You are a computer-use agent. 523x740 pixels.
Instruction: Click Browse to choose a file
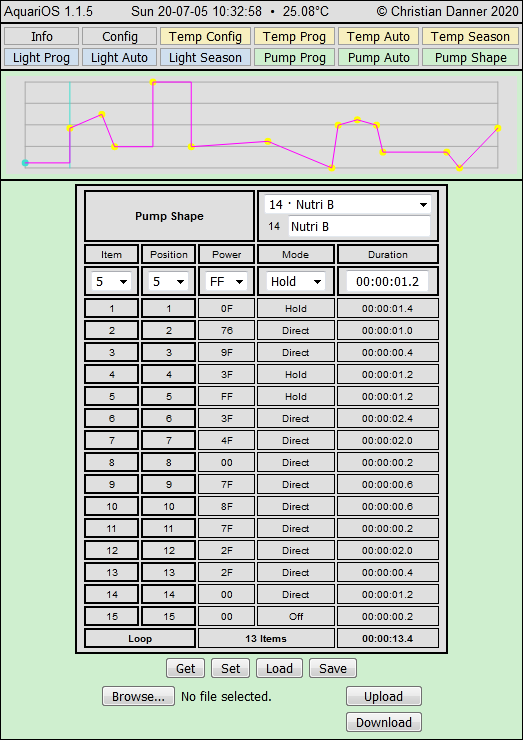tap(138, 697)
